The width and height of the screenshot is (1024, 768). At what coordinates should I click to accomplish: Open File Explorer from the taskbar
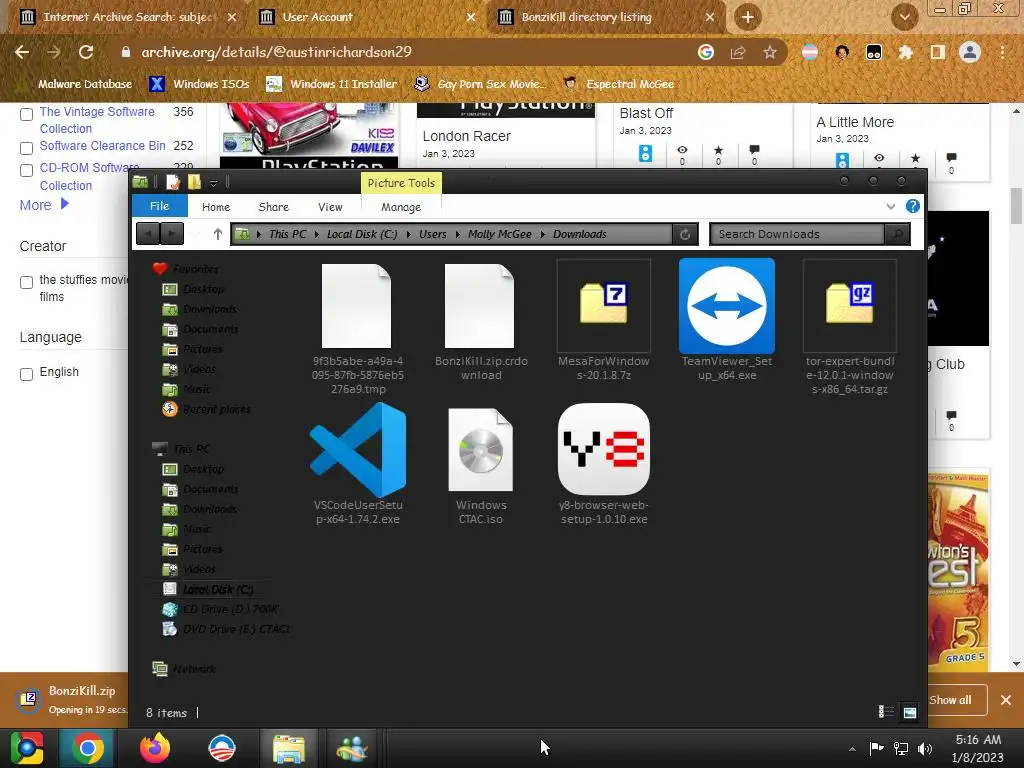click(289, 748)
